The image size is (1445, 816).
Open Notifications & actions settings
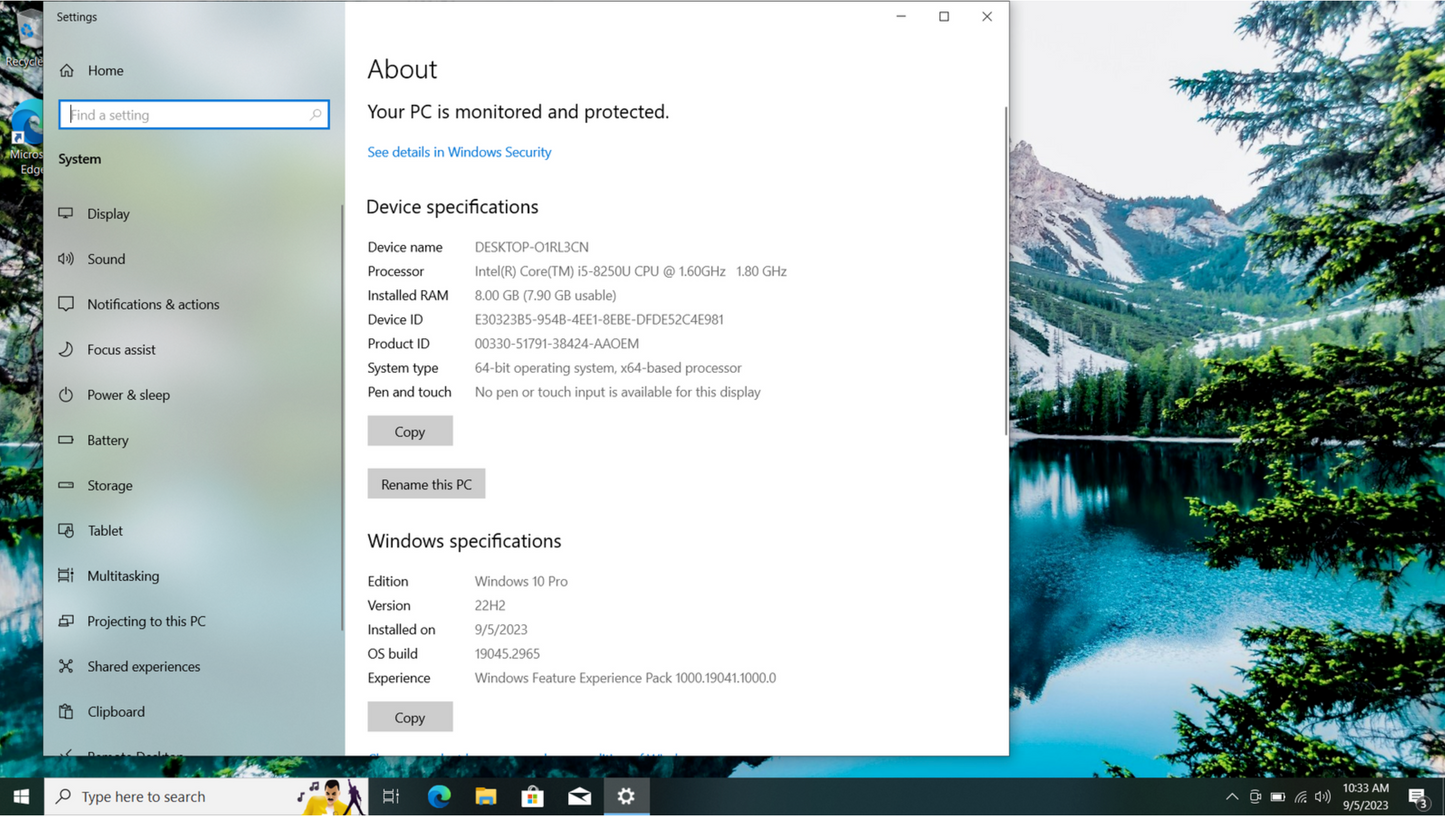pos(153,304)
